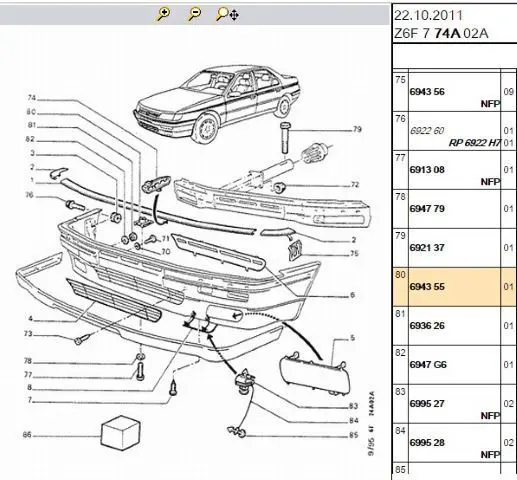
Task: Click the car illustration thumbnail
Action: click(217, 104)
